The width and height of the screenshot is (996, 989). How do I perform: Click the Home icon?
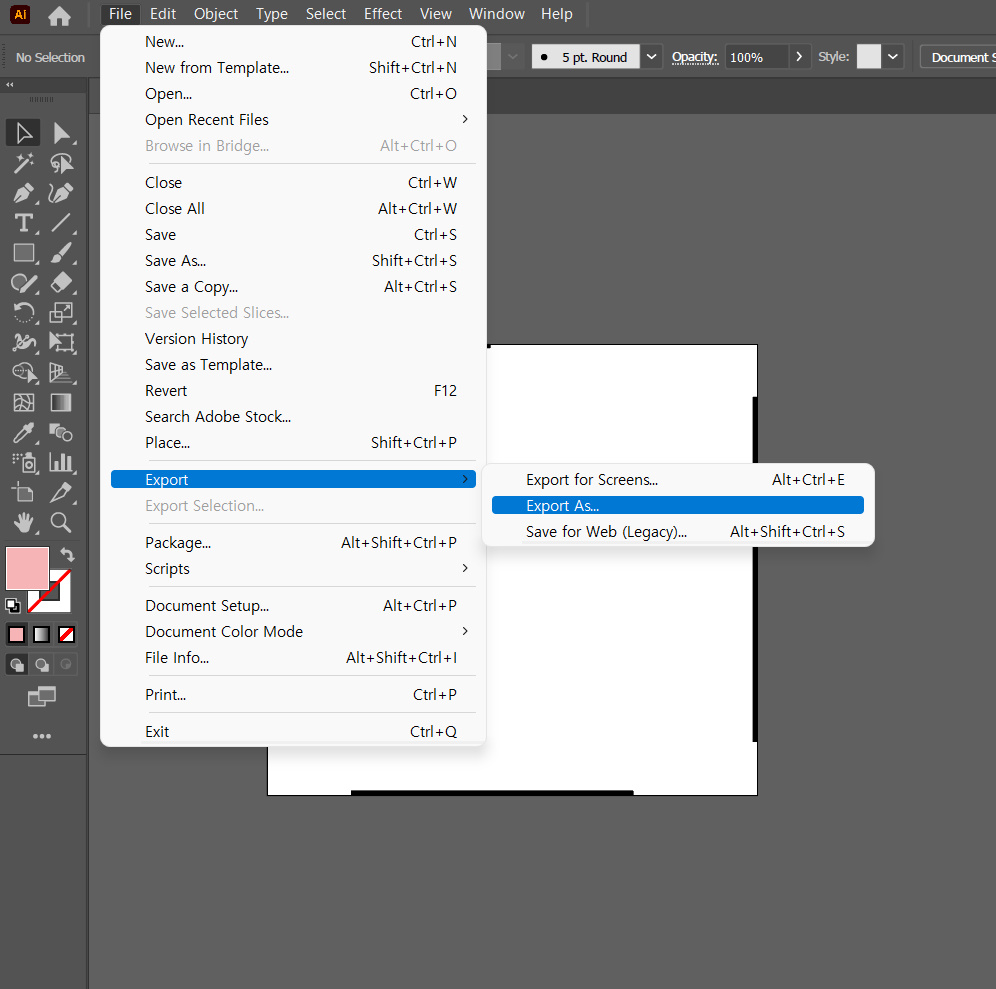point(59,15)
